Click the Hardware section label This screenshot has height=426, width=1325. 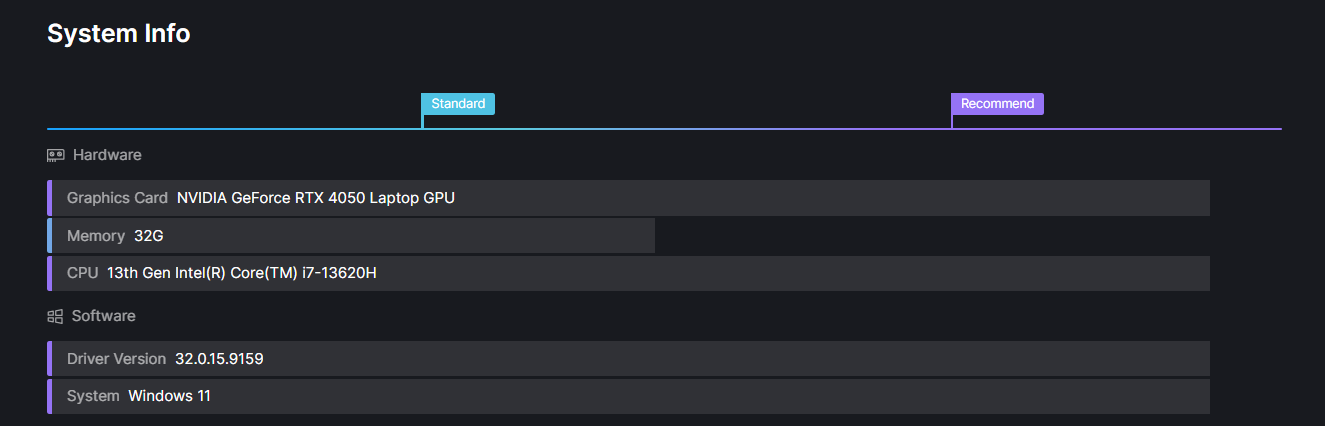pyautogui.click(x=107, y=155)
